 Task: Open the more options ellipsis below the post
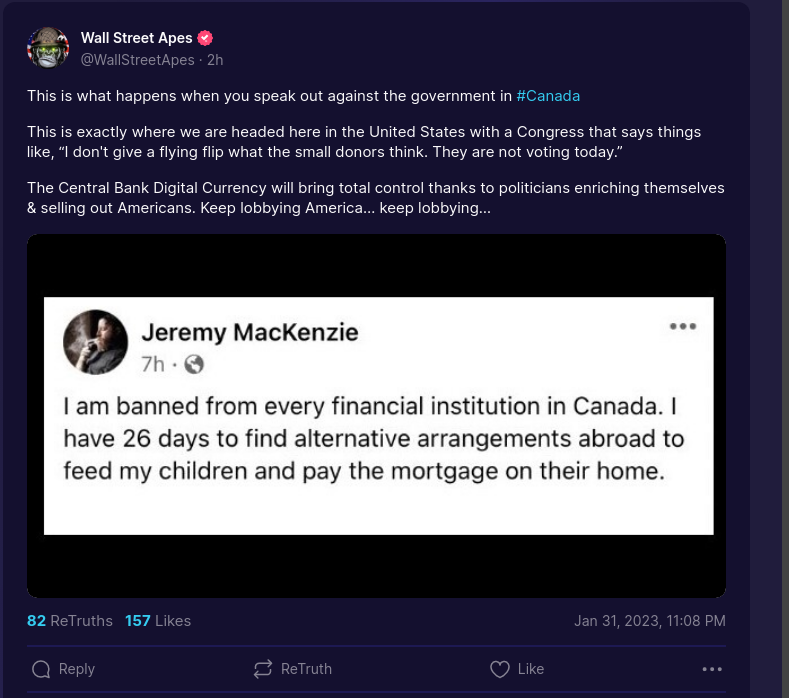[712, 669]
